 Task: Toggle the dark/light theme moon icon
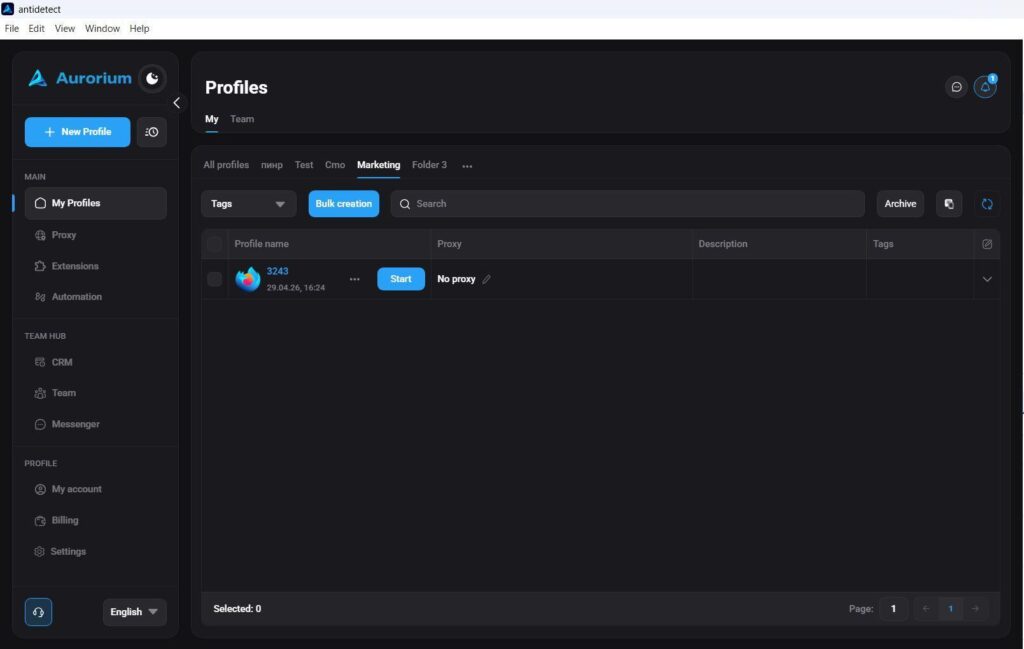click(x=152, y=78)
